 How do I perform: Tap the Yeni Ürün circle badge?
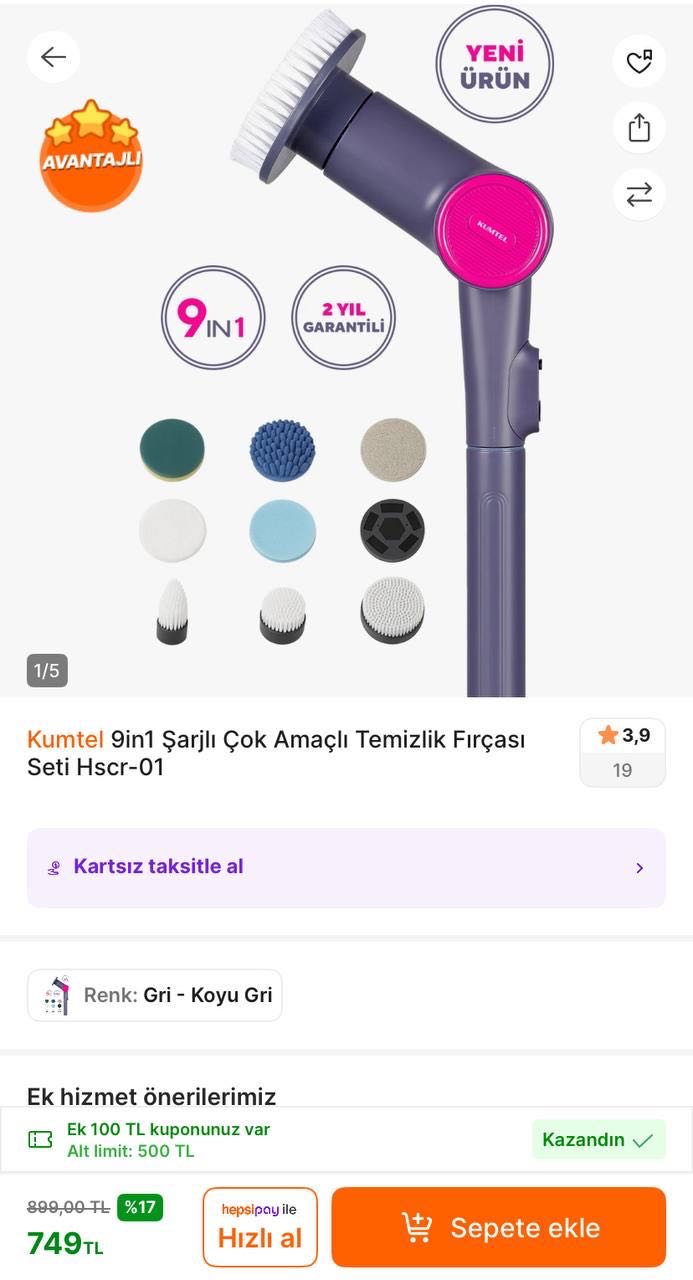tap(495, 66)
